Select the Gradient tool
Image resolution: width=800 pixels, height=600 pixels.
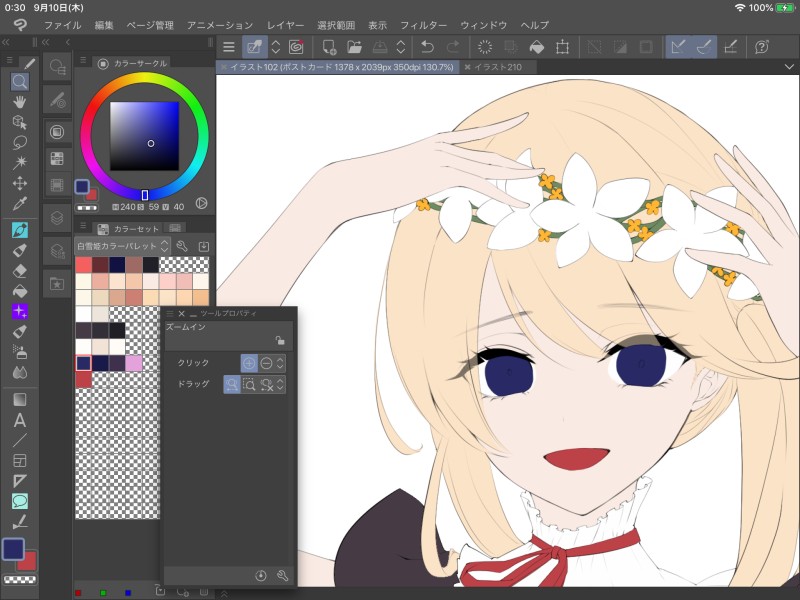tap(19, 399)
